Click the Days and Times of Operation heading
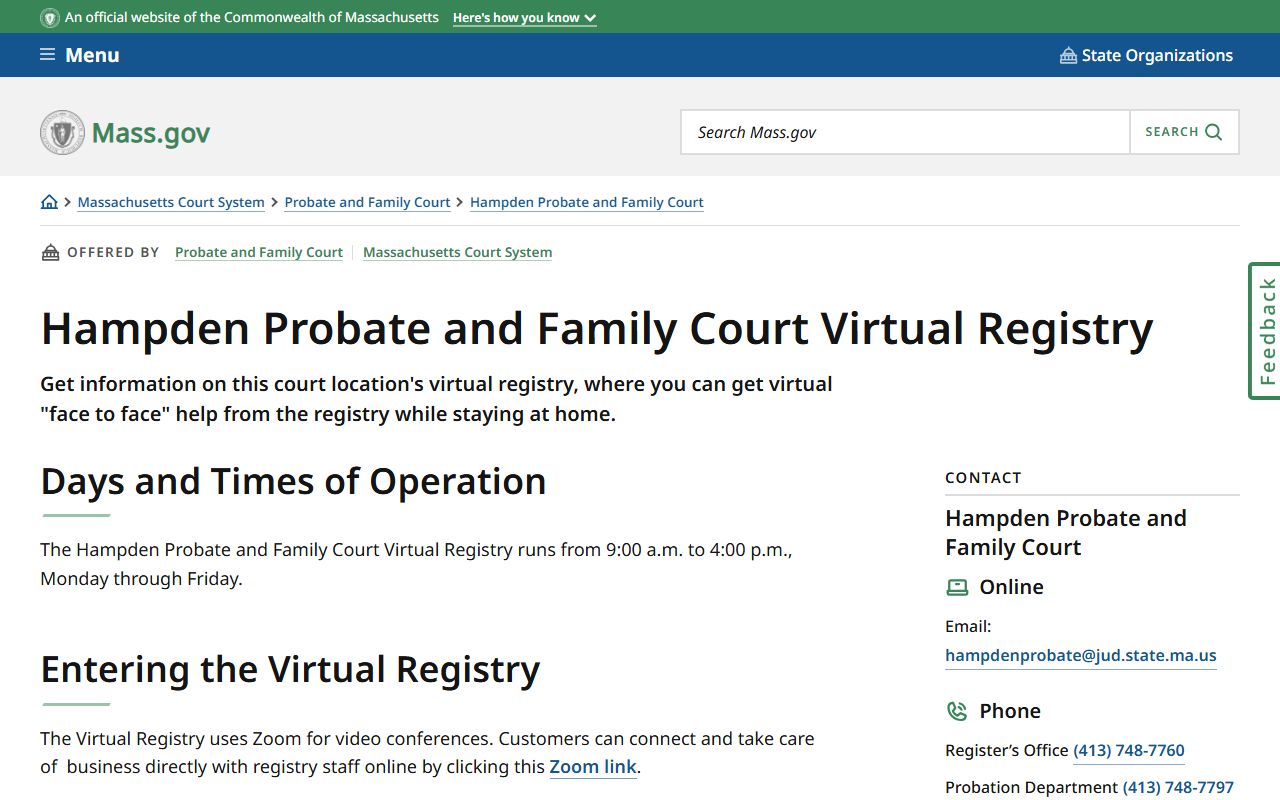1280x800 pixels. [293, 482]
